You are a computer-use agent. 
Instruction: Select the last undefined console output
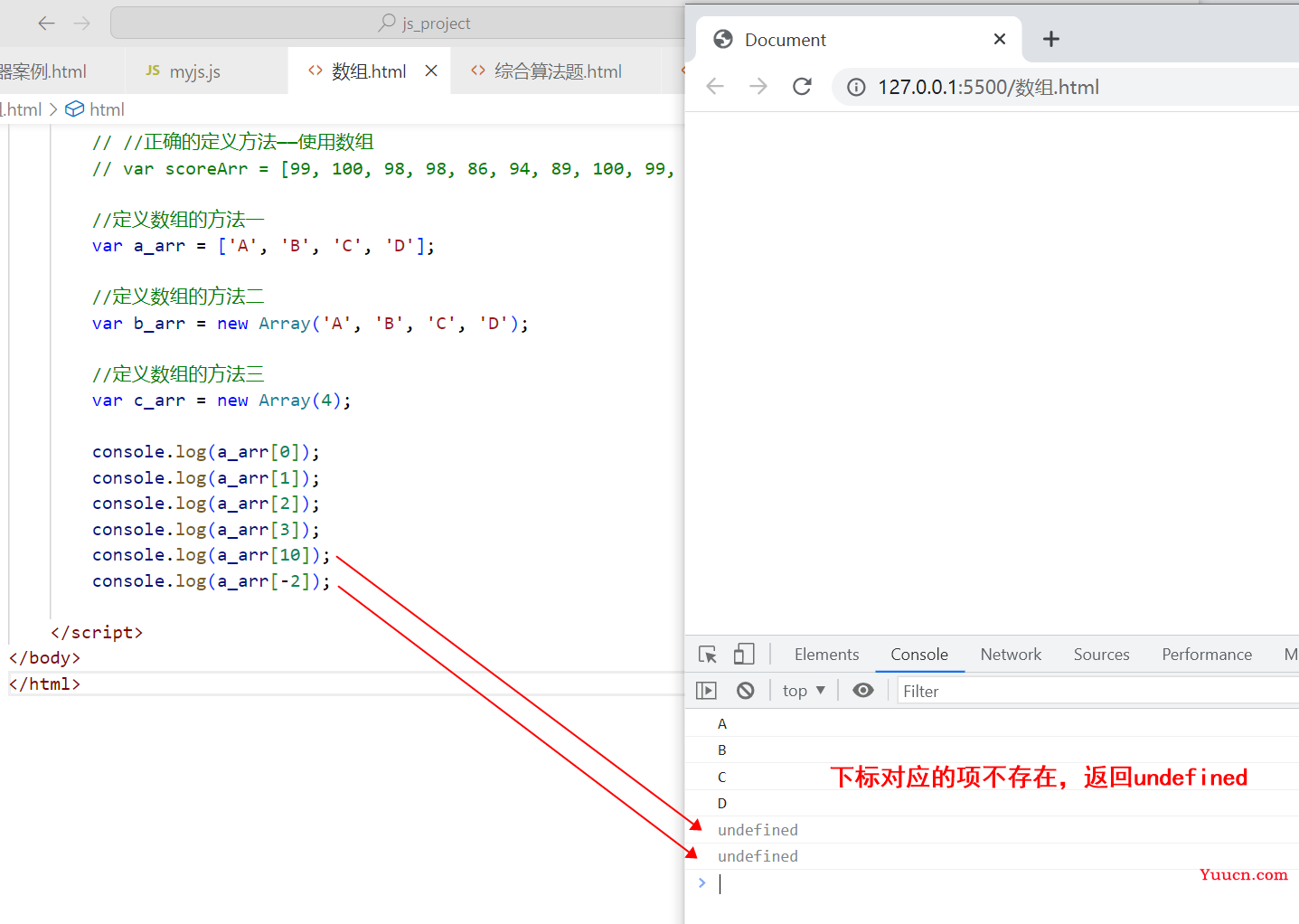pos(992,856)
